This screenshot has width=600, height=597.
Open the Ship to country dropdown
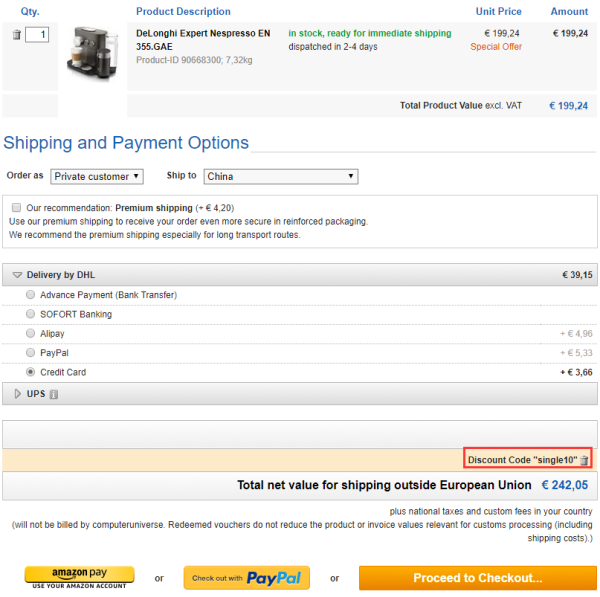coord(281,176)
